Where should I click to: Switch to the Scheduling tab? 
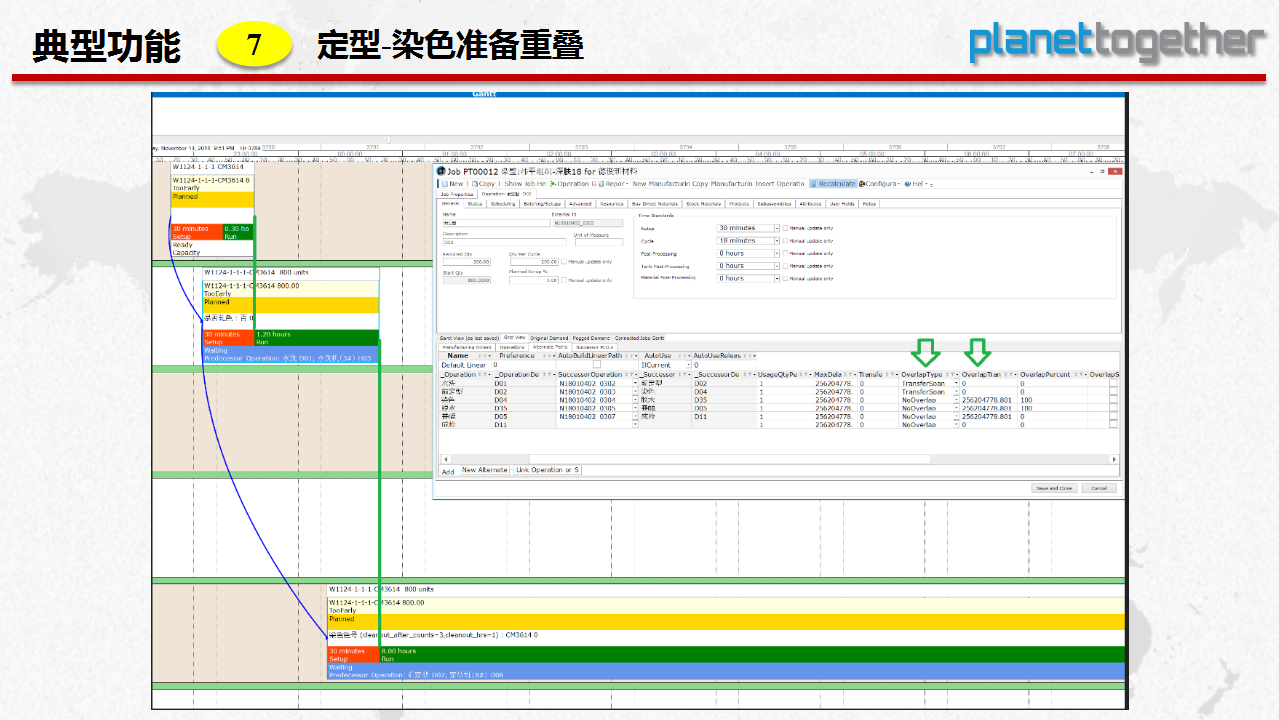click(x=503, y=203)
